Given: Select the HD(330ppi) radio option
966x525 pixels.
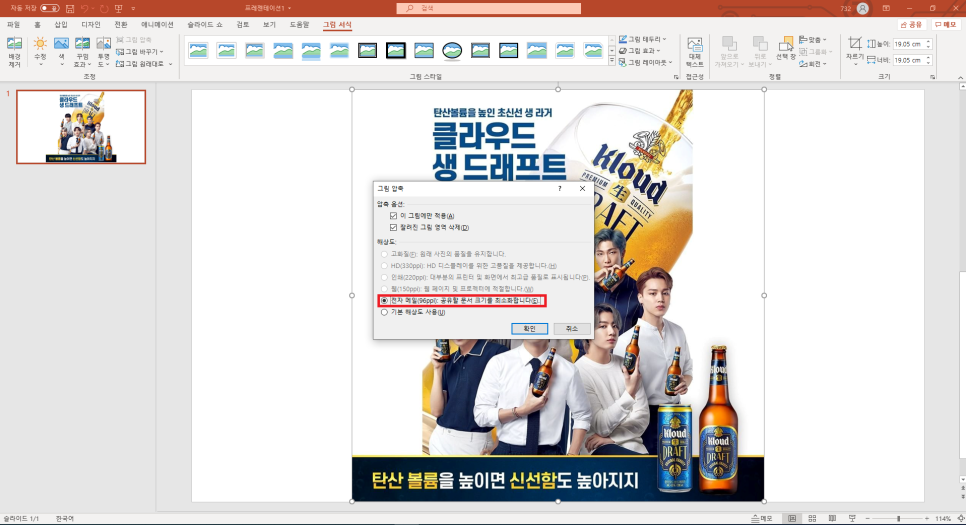Looking at the screenshot, I should click(x=384, y=266).
